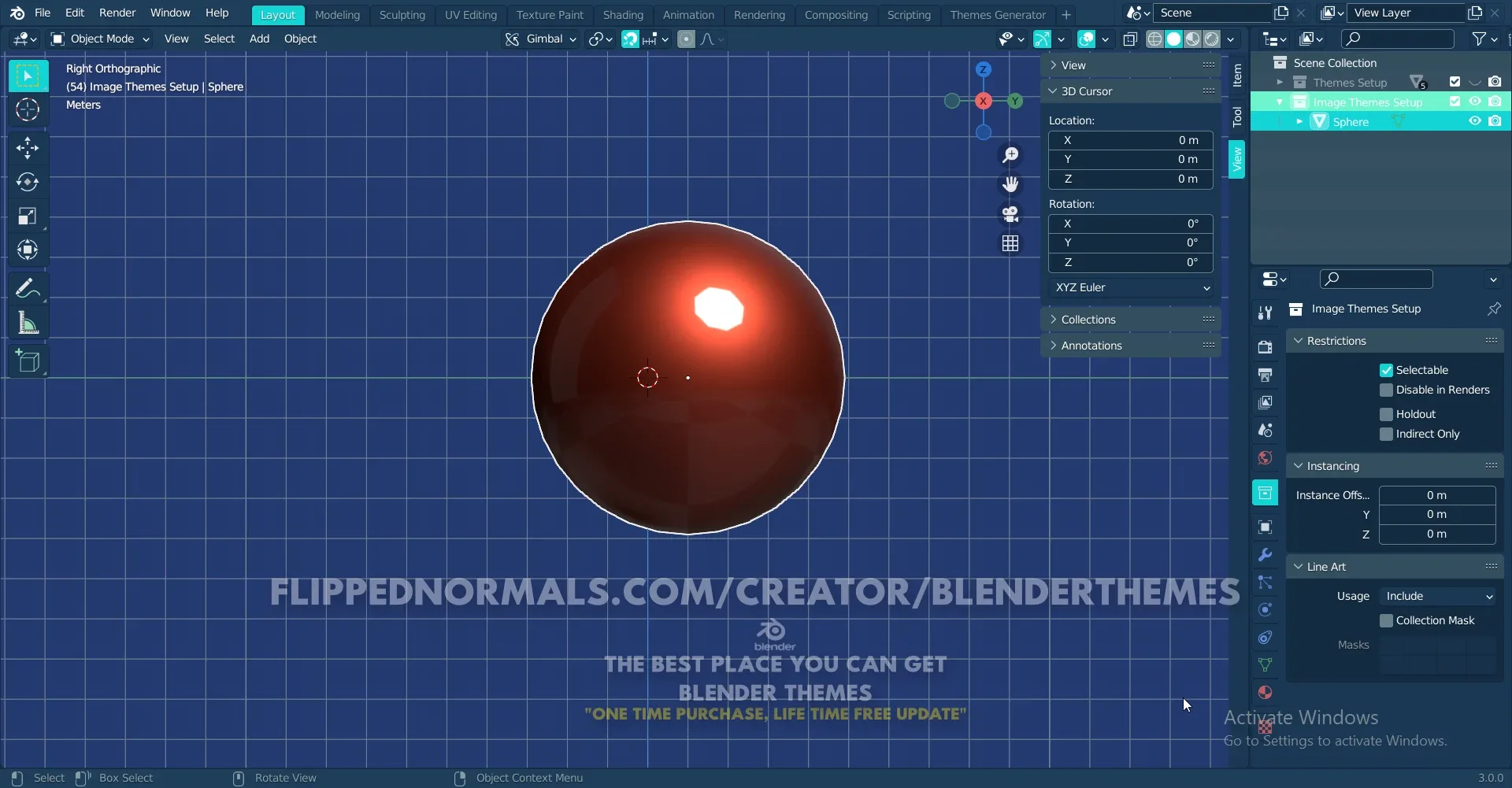1512x788 pixels.
Task: Select solid viewport shading mode
Action: (x=1173, y=39)
